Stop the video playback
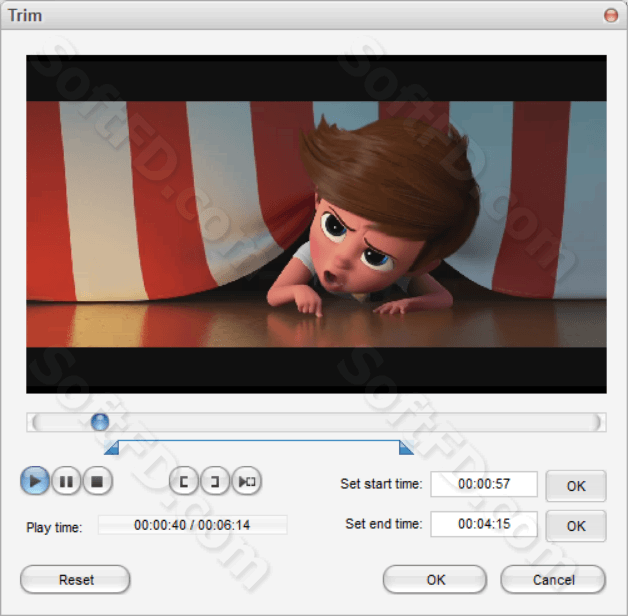Viewport: 628px width, 616px height. [97, 481]
